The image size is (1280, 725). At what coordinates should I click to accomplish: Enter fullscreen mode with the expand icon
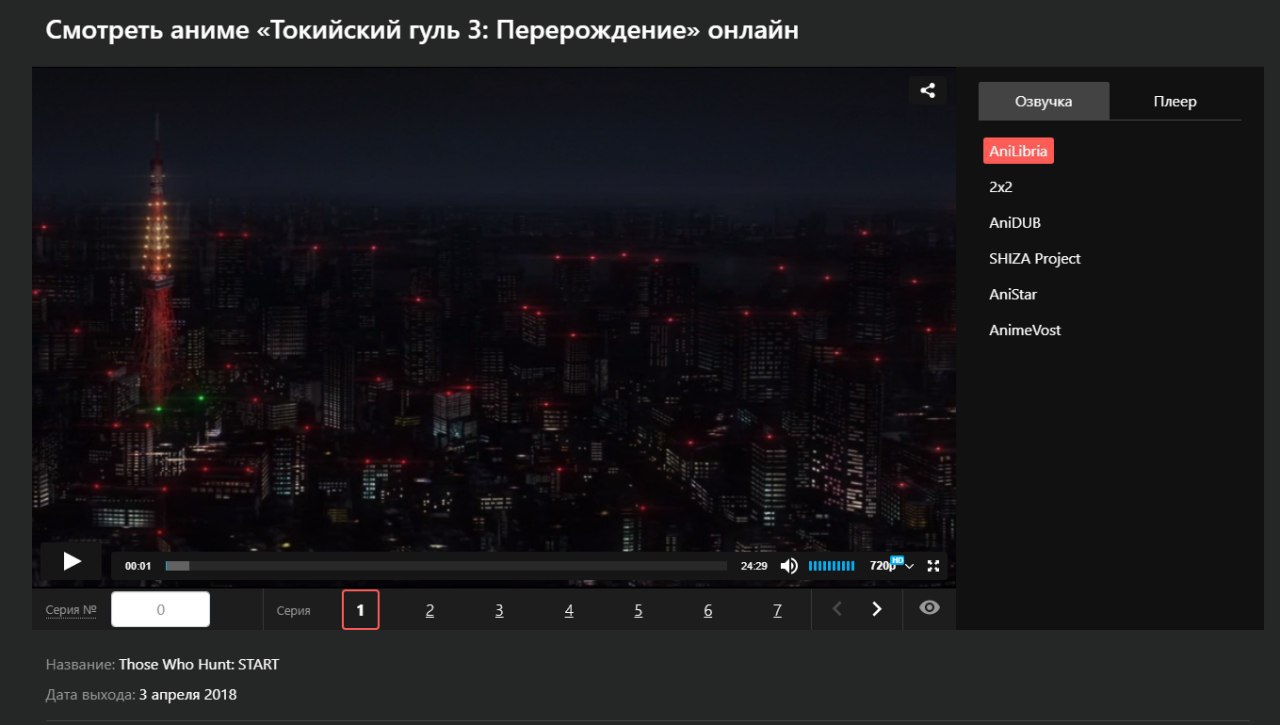pos(933,566)
